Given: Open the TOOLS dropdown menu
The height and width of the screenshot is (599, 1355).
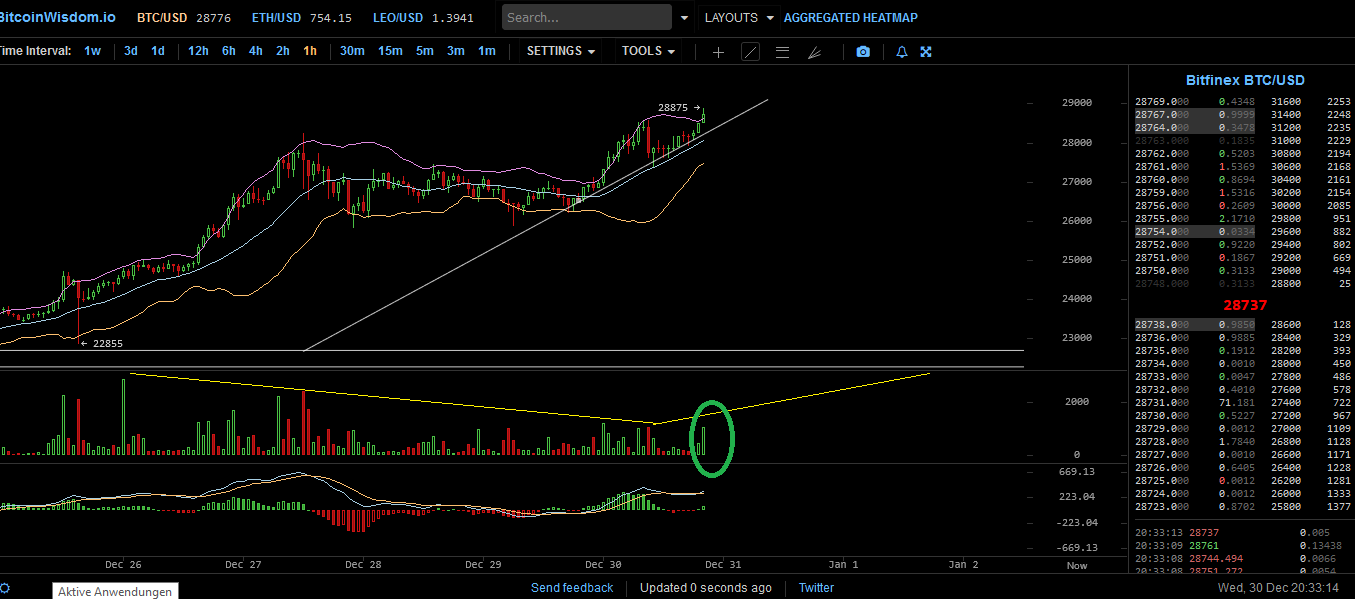Looking at the screenshot, I should [648, 51].
